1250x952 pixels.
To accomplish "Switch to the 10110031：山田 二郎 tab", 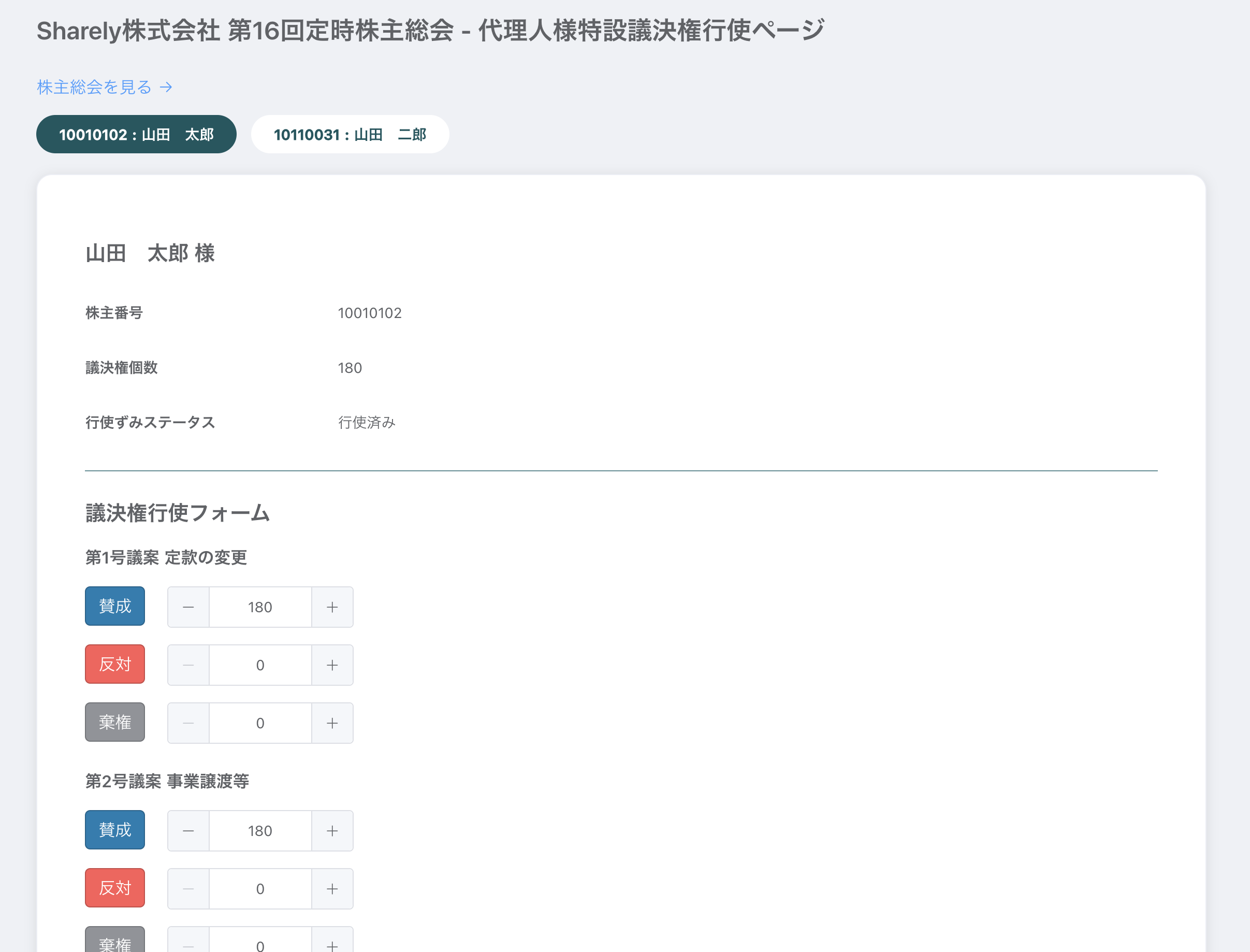I will coord(350,134).
